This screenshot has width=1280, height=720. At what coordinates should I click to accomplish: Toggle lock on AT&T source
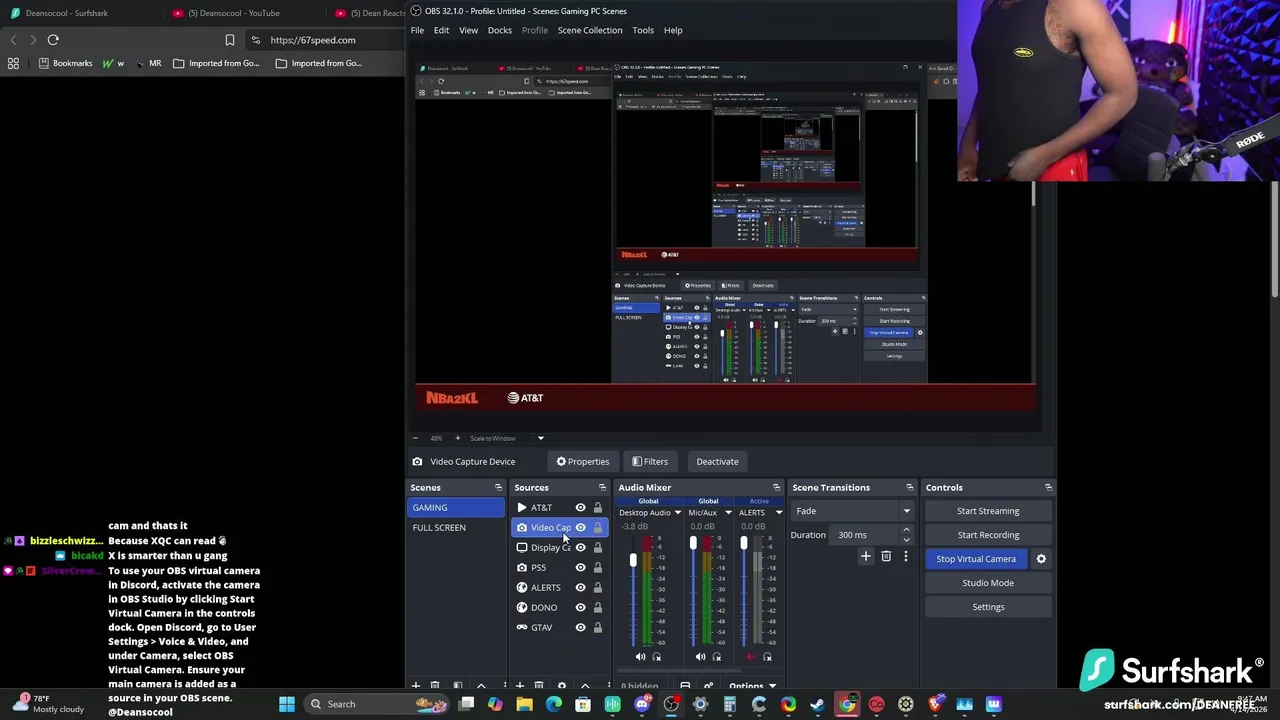pyautogui.click(x=598, y=508)
